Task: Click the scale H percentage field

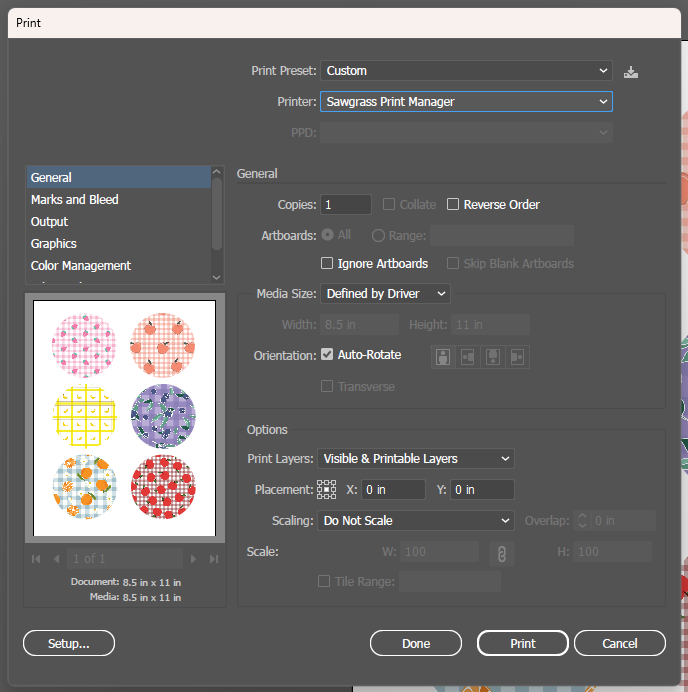Action: click(x=612, y=552)
